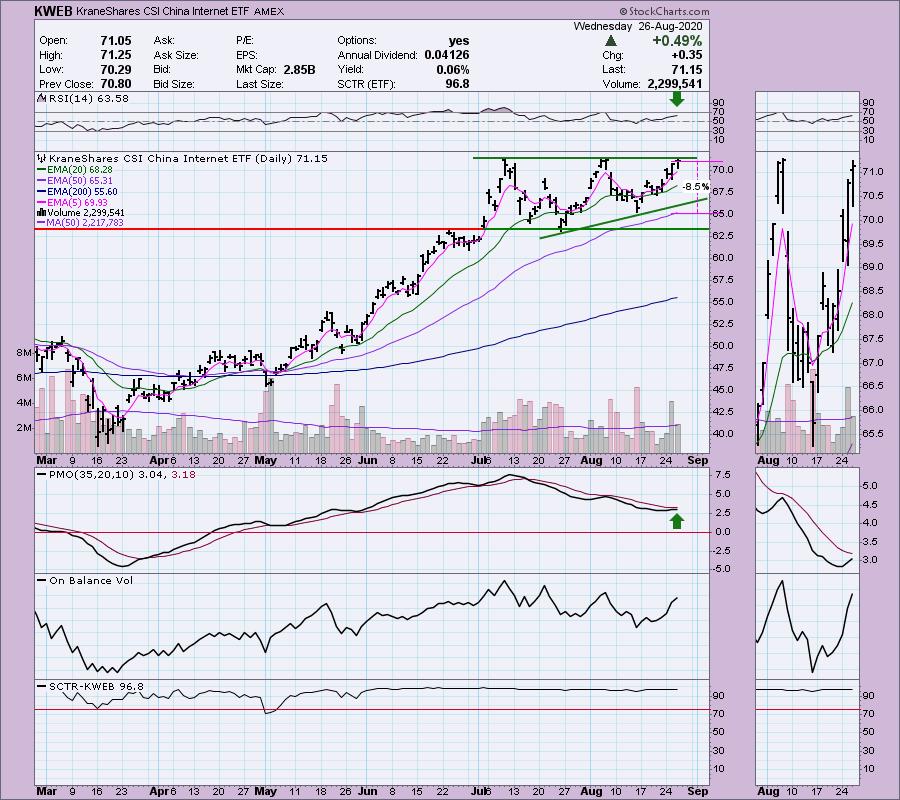Click the 62.5 price axis label
Image resolution: width=900 pixels, height=800 pixels.
(723, 235)
